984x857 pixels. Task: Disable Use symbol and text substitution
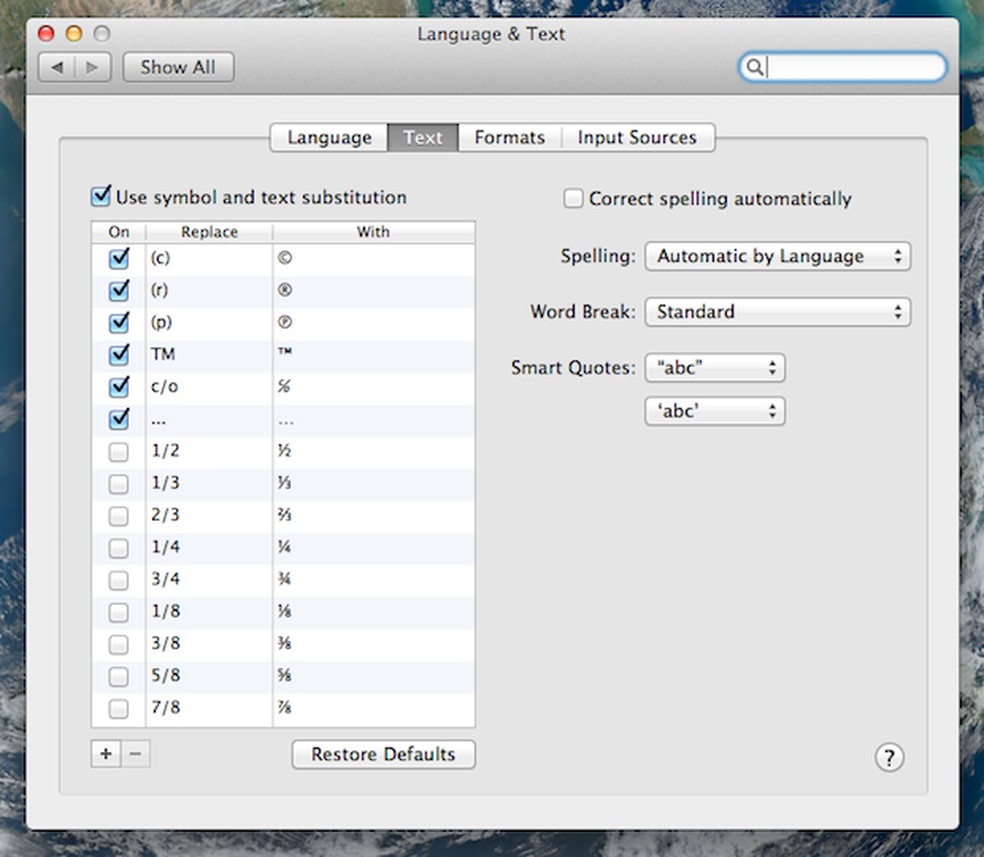pyautogui.click(x=99, y=196)
